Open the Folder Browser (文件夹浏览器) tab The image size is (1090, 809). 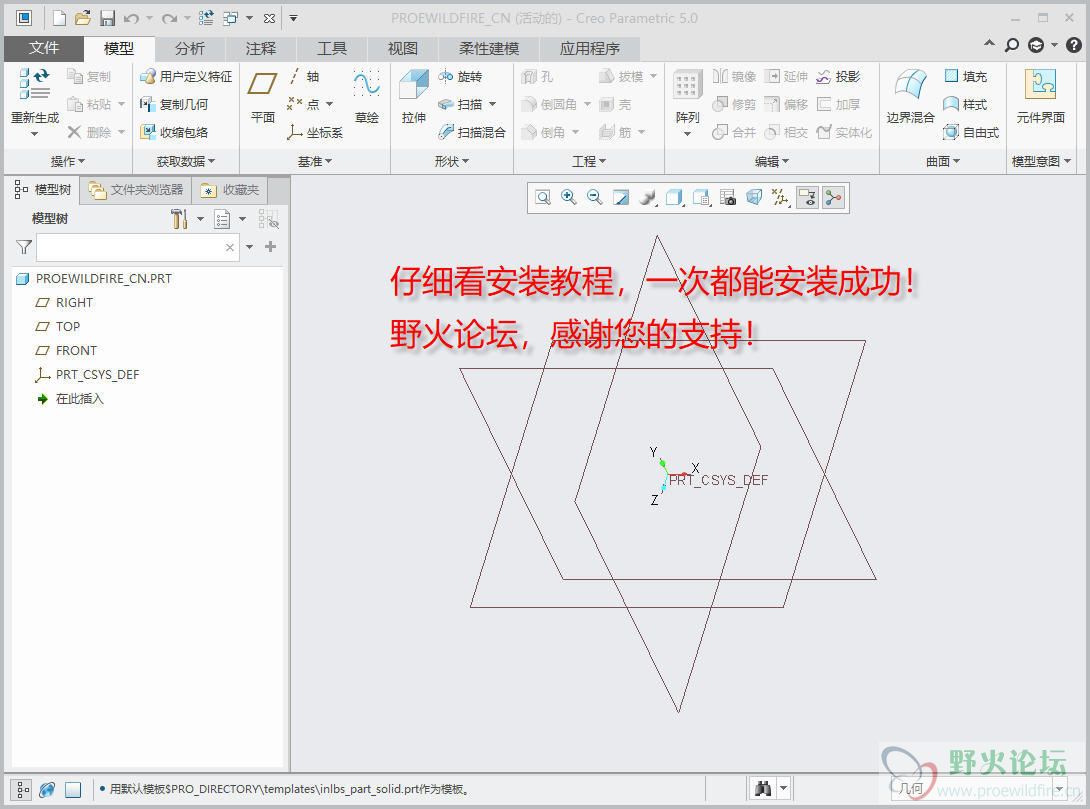click(136, 190)
